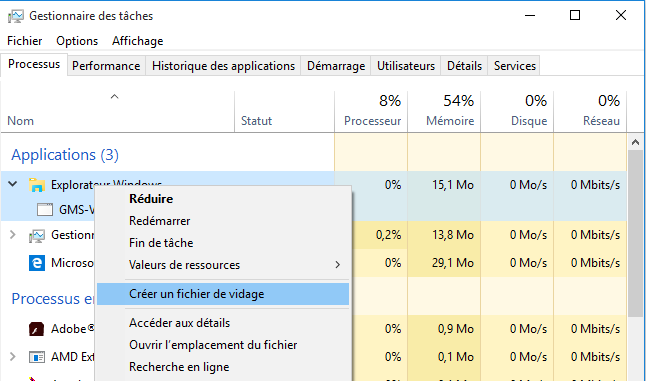The height and width of the screenshot is (381, 646).
Task: Sort by the Processeur column header
Action: tap(371, 112)
